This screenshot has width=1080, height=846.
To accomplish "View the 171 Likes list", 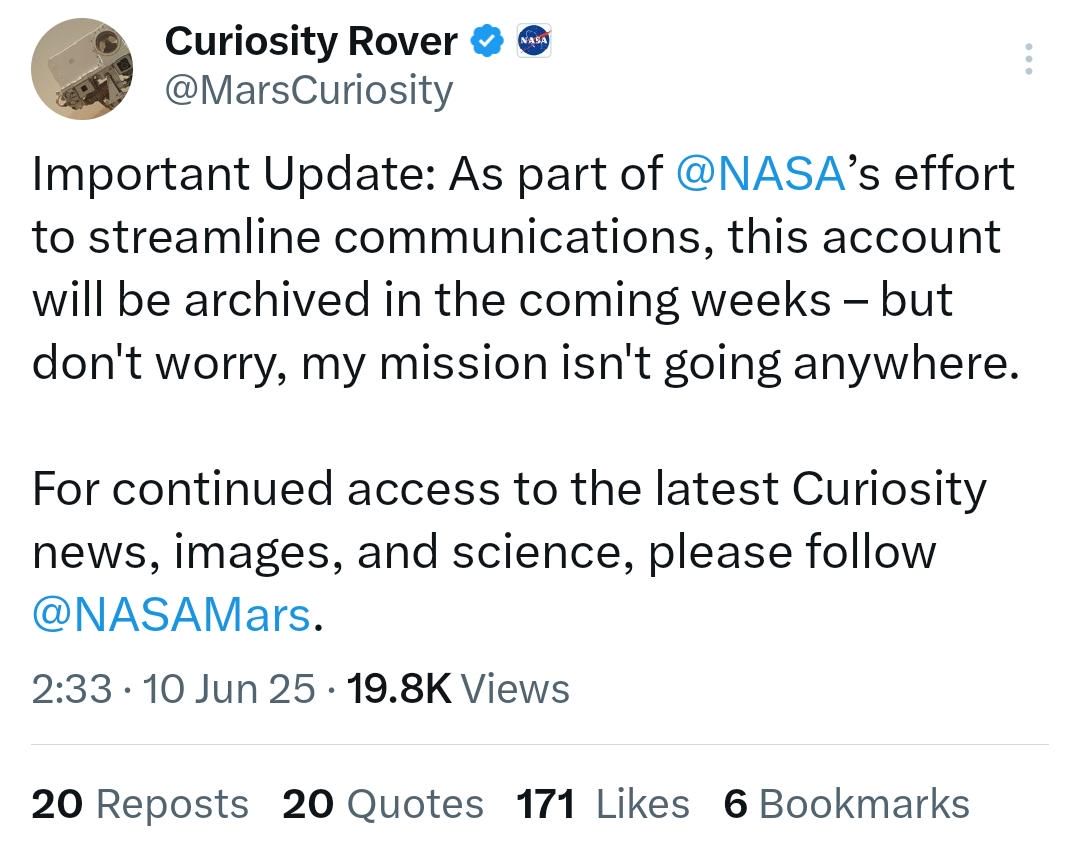I will [x=603, y=803].
